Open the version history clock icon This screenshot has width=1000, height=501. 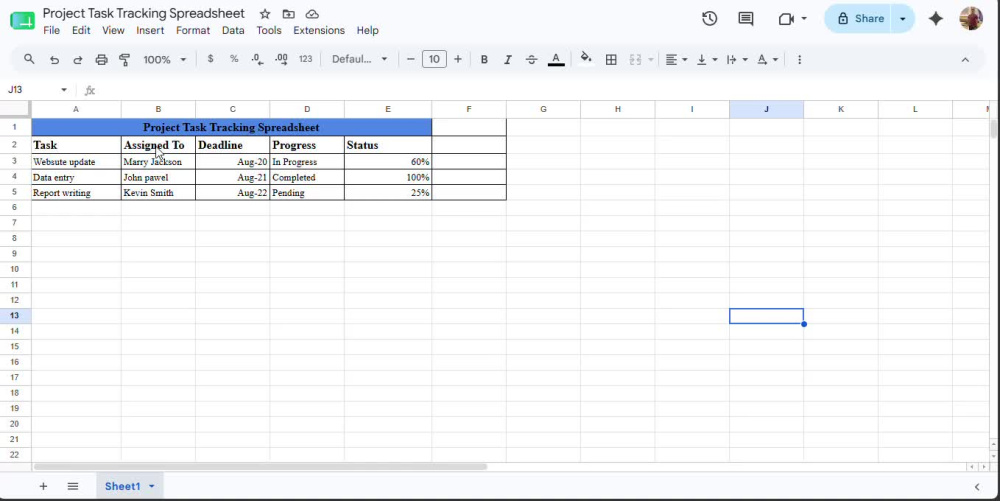tap(709, 18)
